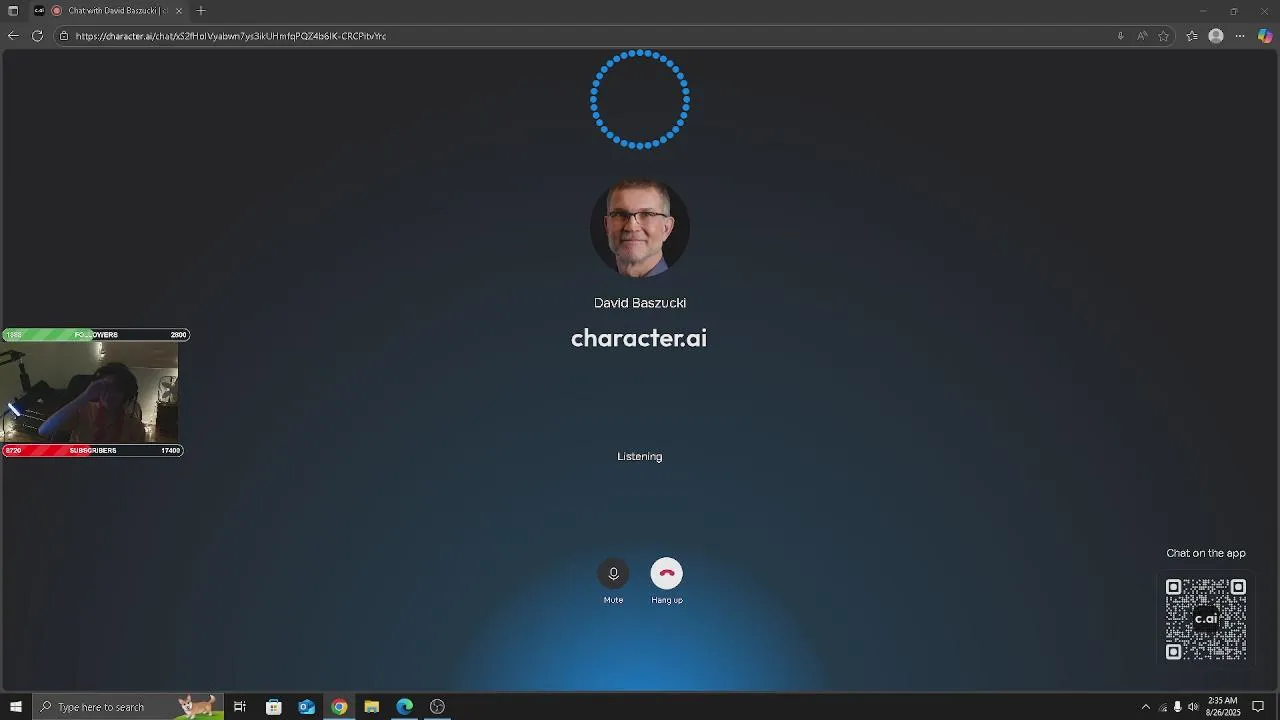Open Settings and more menu

point(1240,36)
